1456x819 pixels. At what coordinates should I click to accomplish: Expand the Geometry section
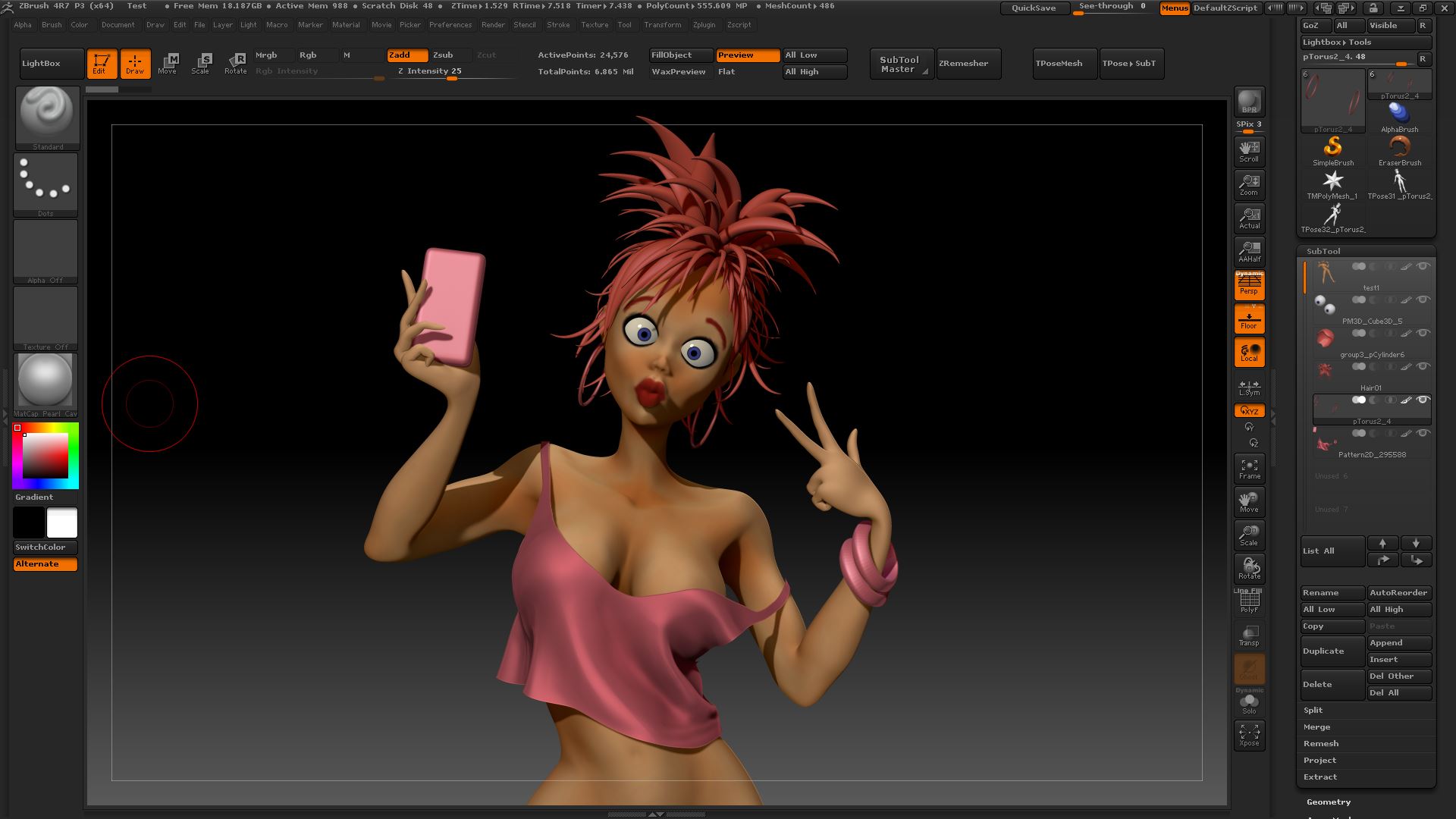coord(1329,802)
